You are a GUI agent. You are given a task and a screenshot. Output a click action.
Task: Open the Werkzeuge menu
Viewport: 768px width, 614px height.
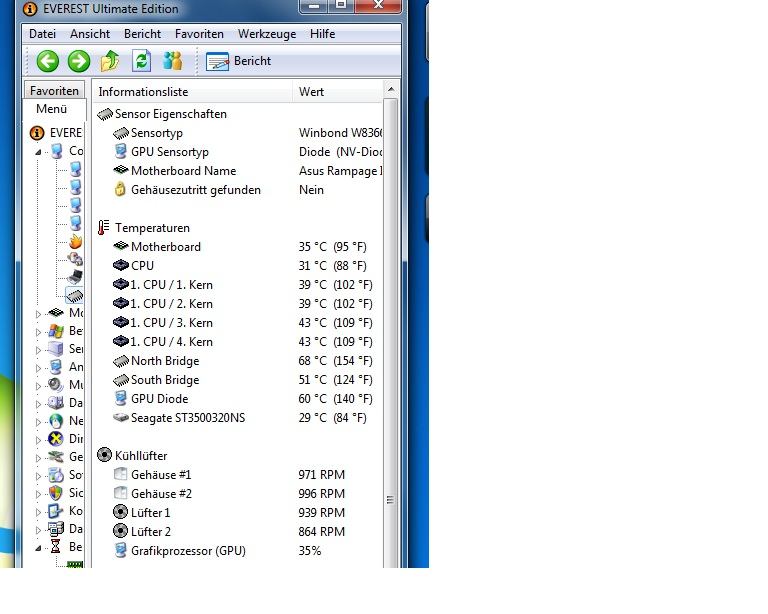pyautogui.click(x=267, y=34)
